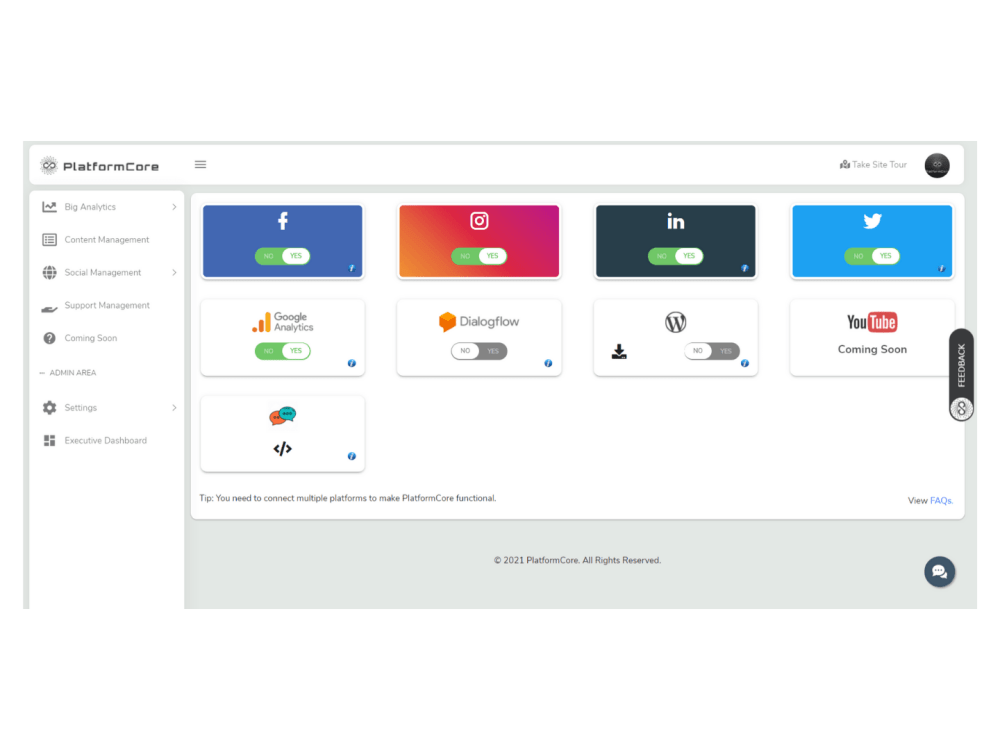Open info icon on Google Analytics card
The image size is (1000, 750).
[351, 363]
